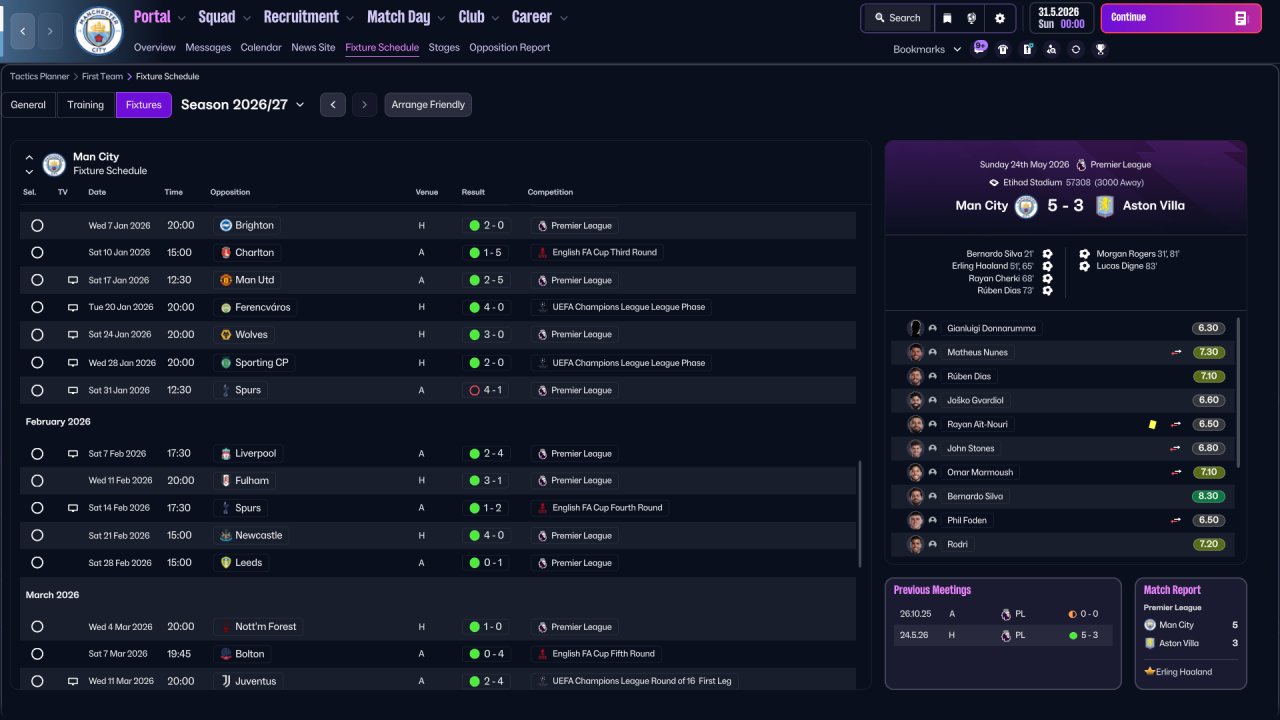This screenshot has height=720, width=1280.
Task: Open the Messages tab
Action: pyautogui.click(x=208, y=47)
